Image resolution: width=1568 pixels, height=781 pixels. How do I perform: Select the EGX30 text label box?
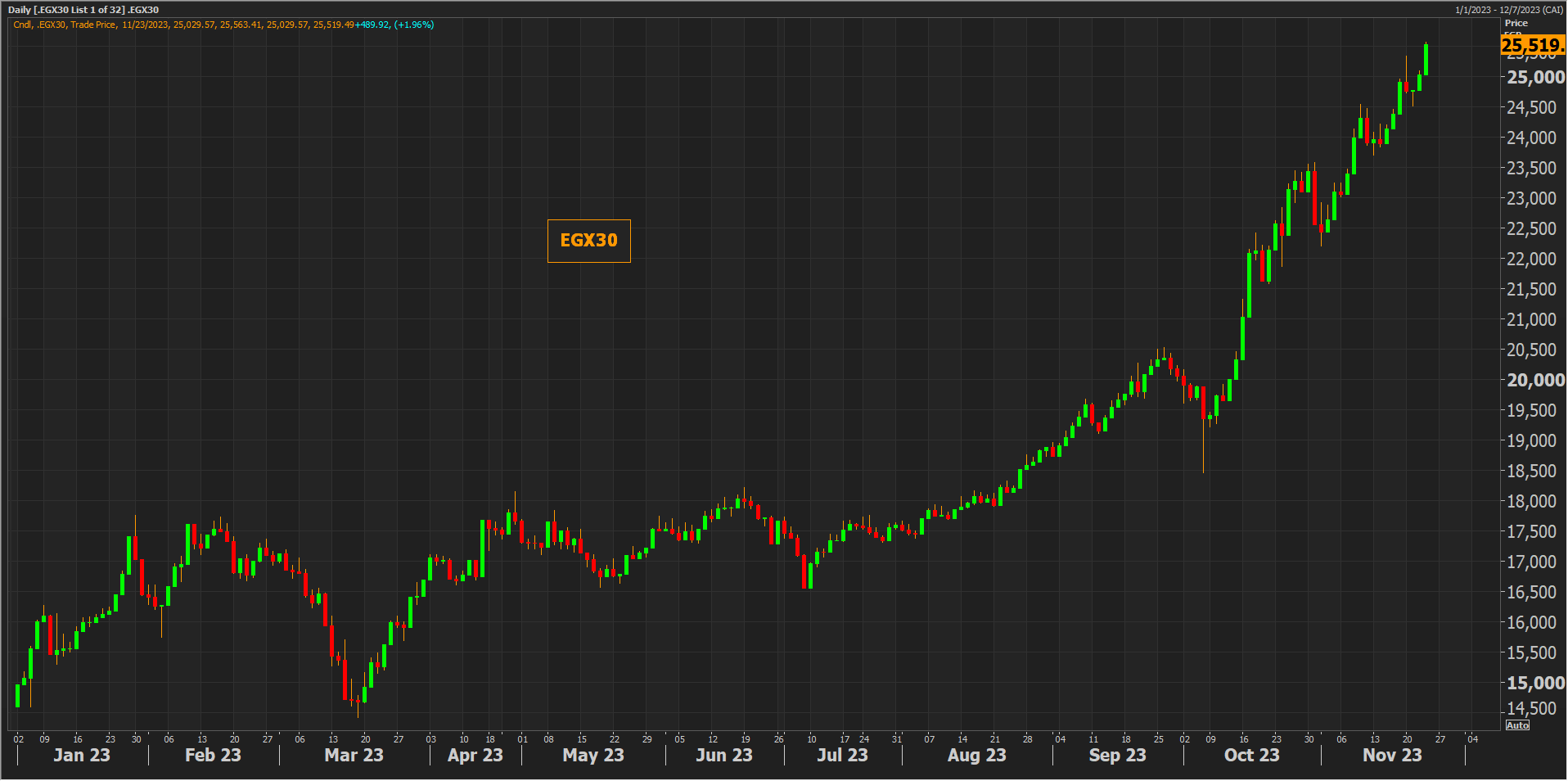click(588, 241)
